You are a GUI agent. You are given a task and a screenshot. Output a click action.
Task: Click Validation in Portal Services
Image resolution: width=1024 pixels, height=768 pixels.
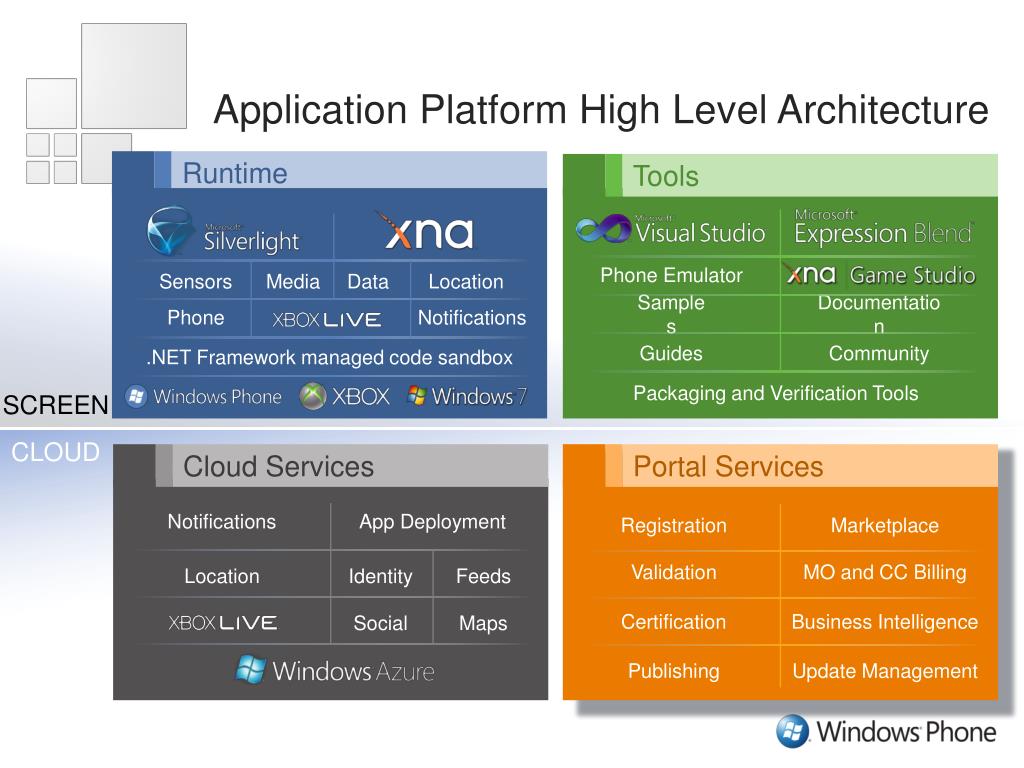tap(673, 572)
